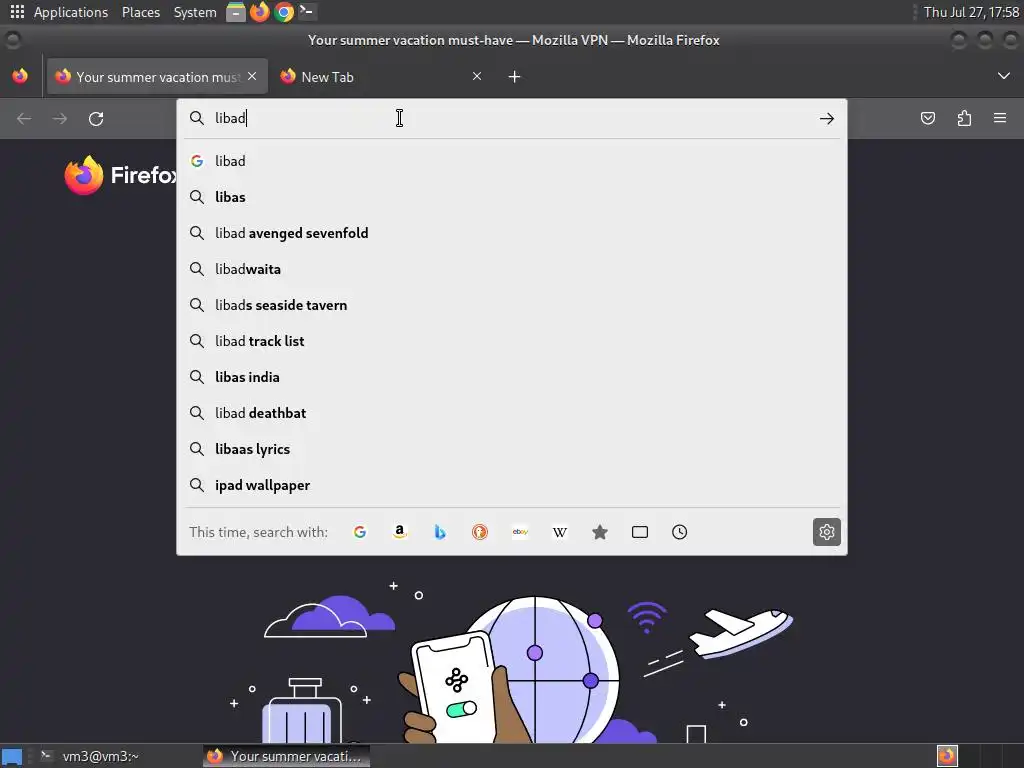Select suggestion 'libas india'
The height and width of the screenshot is (768, 1024).
(x=511, y=377)
